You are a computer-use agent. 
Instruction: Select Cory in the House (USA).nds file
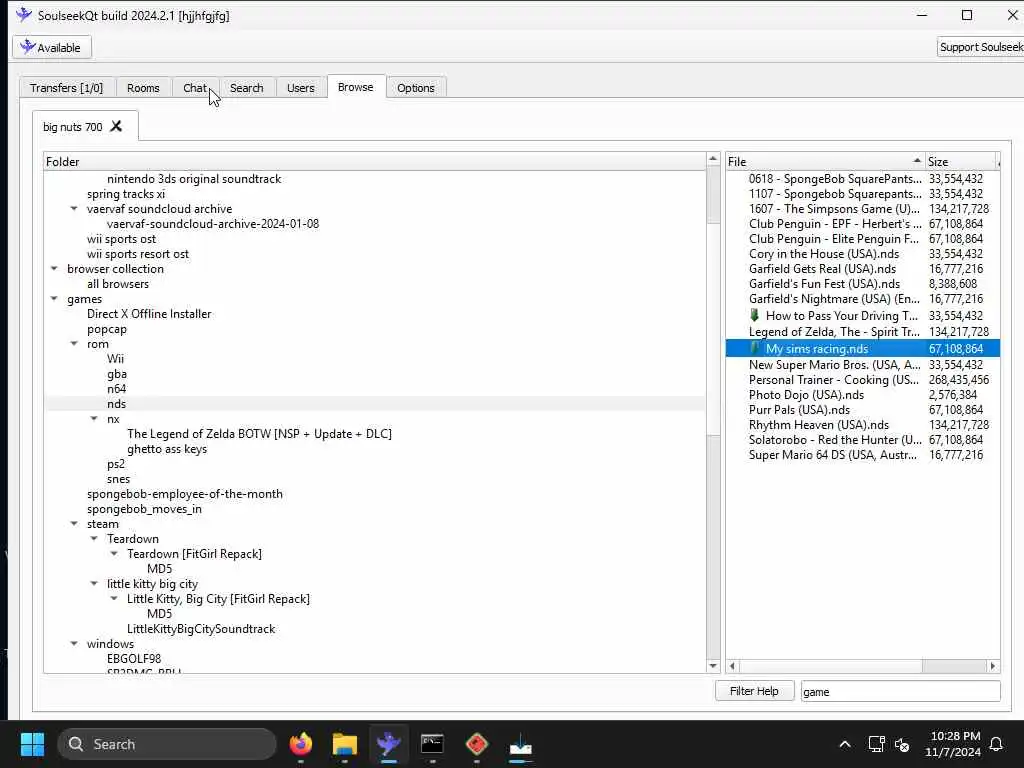tap(824, 254)
